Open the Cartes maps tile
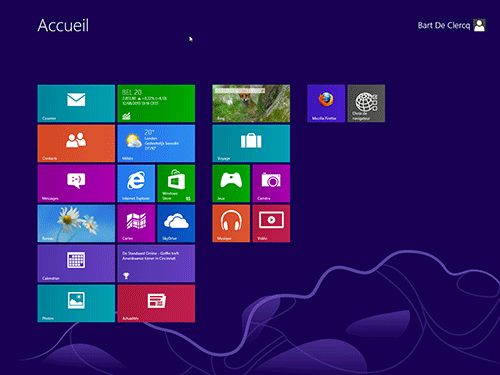This screenshot has width=500, height=375. [136, 223]
